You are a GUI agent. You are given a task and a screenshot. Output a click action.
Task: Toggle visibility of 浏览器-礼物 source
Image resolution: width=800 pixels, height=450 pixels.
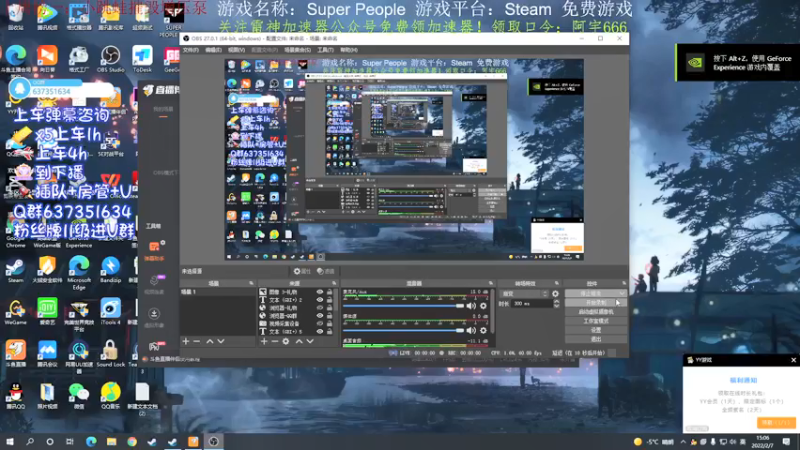pyautogui.click(x=319, y=308)
